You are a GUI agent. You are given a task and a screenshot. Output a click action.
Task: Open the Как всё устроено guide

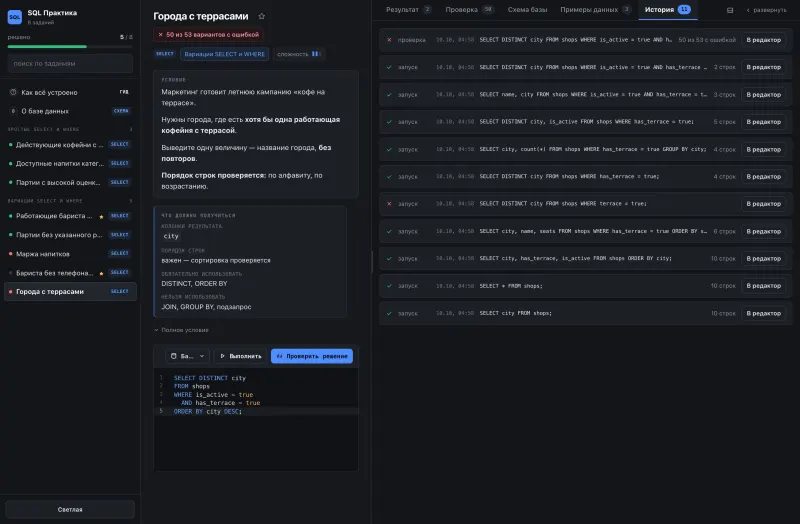pos(70,92)
